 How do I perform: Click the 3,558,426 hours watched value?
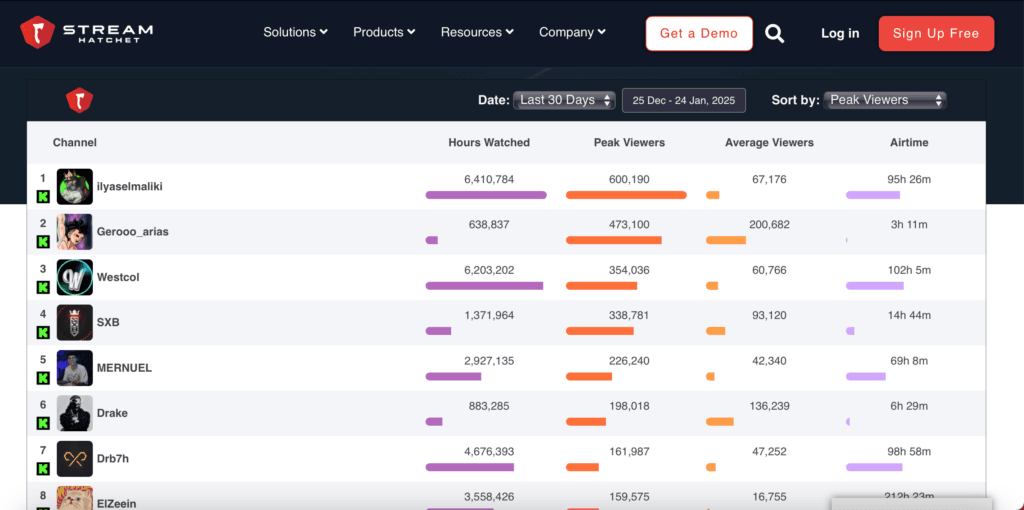click(x=489, y=496)
